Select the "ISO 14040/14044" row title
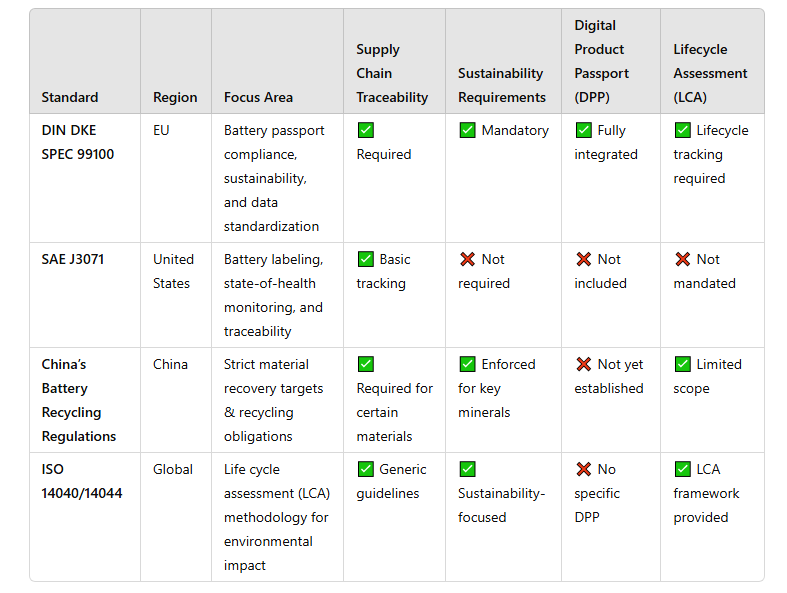The height and width of the screenshot is (593, 787). click(82, 481)
